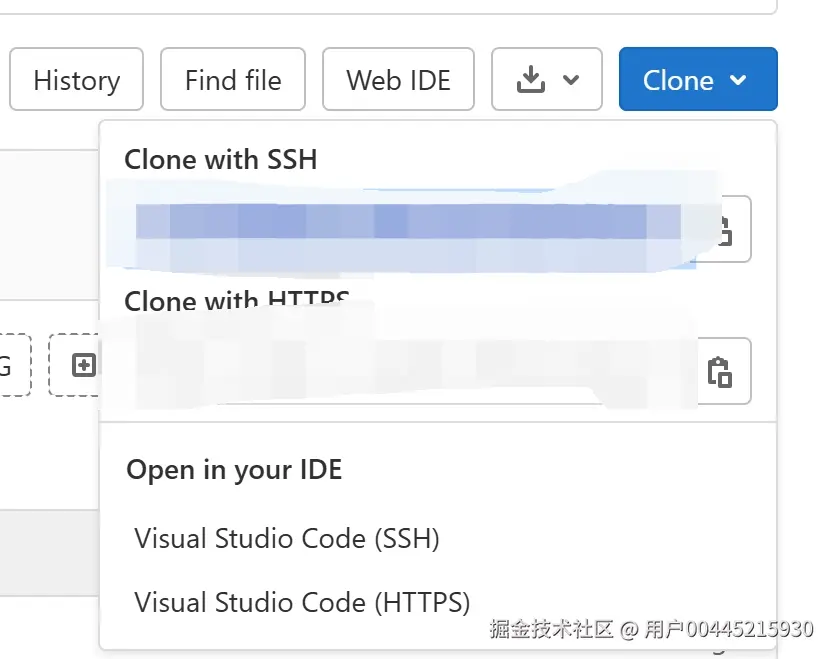The height and width of the screenshot is (659, 832).
Task: Click the watermark username text 用户00445215930
Action: tap(729, 630)
